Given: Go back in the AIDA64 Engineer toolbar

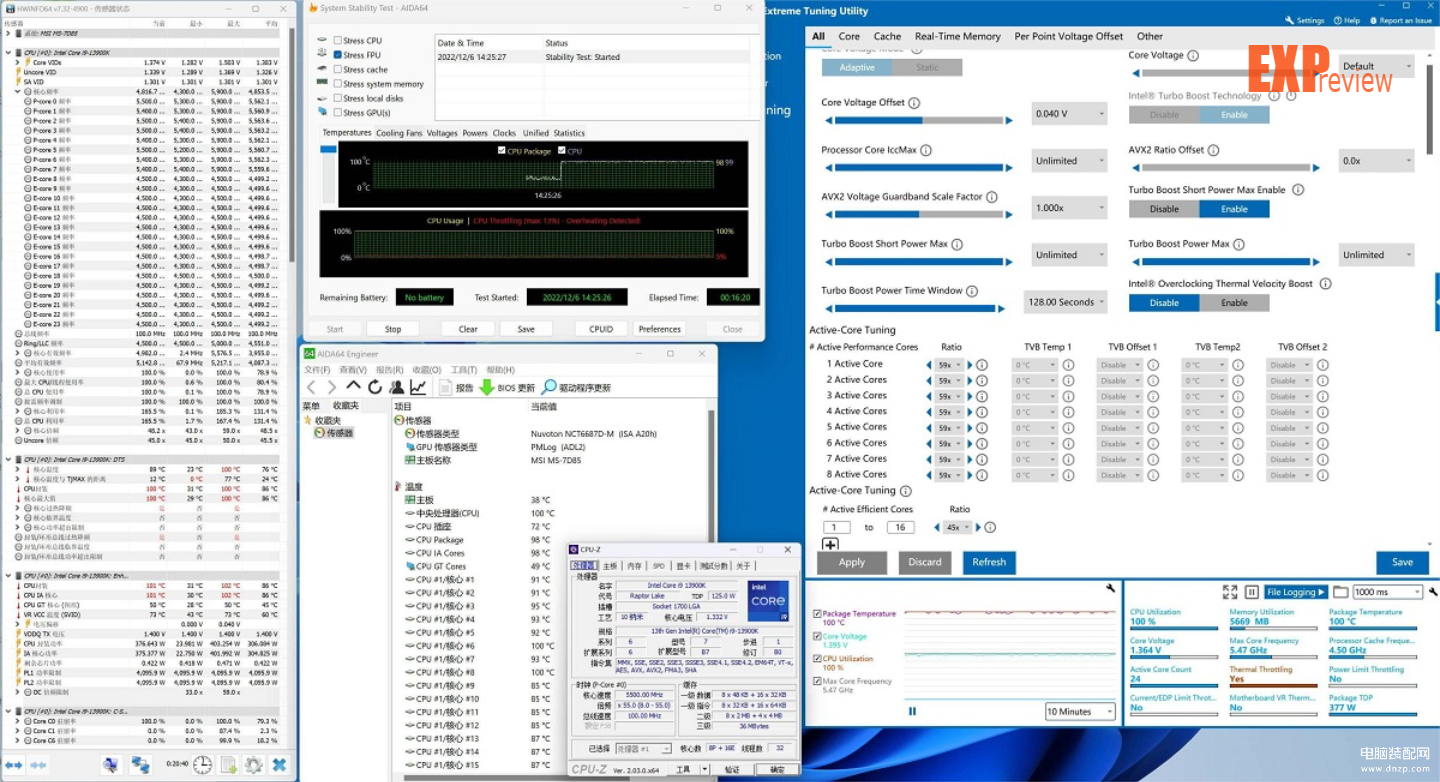Looking at the screenshot, I should click(312, 387).
